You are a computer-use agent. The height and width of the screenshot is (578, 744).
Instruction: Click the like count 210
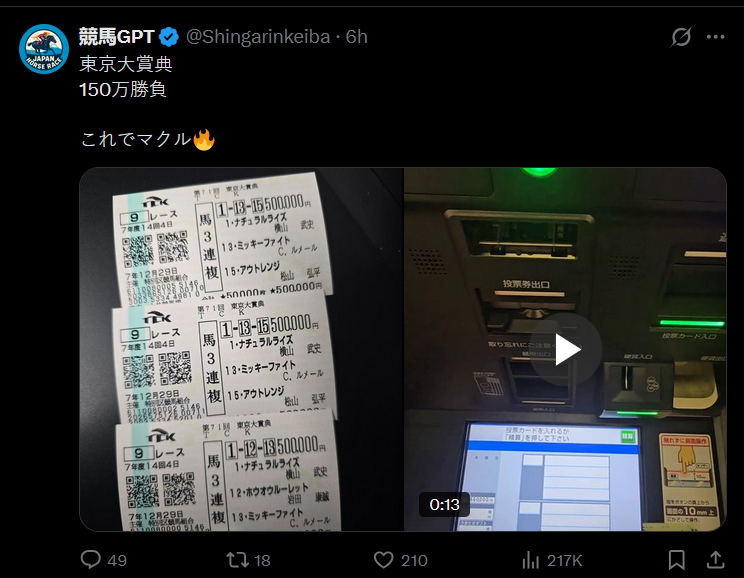[414, 560]
